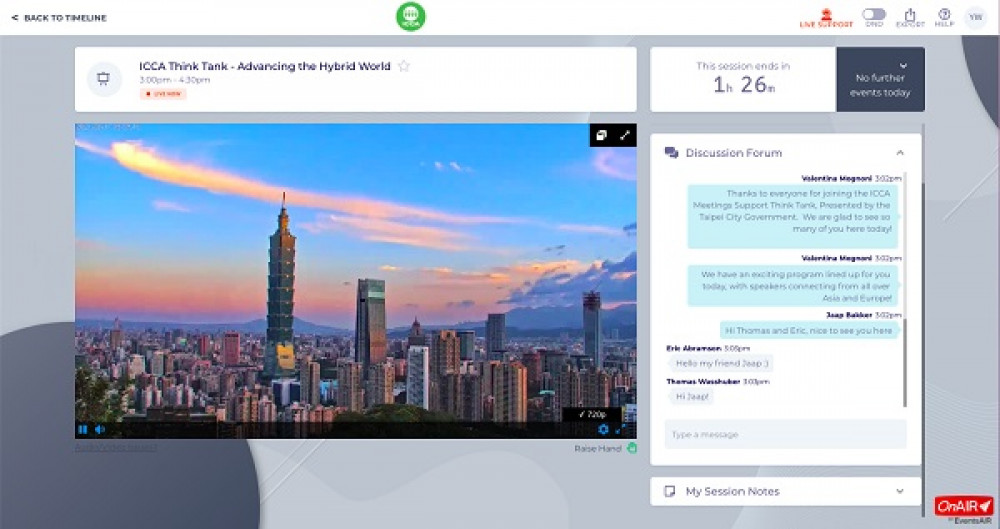Click the 'Hi Jaap!' chat message
The height and width of the screenshot is (529, 1000).
pyautogui.click(x=692, y=396)
